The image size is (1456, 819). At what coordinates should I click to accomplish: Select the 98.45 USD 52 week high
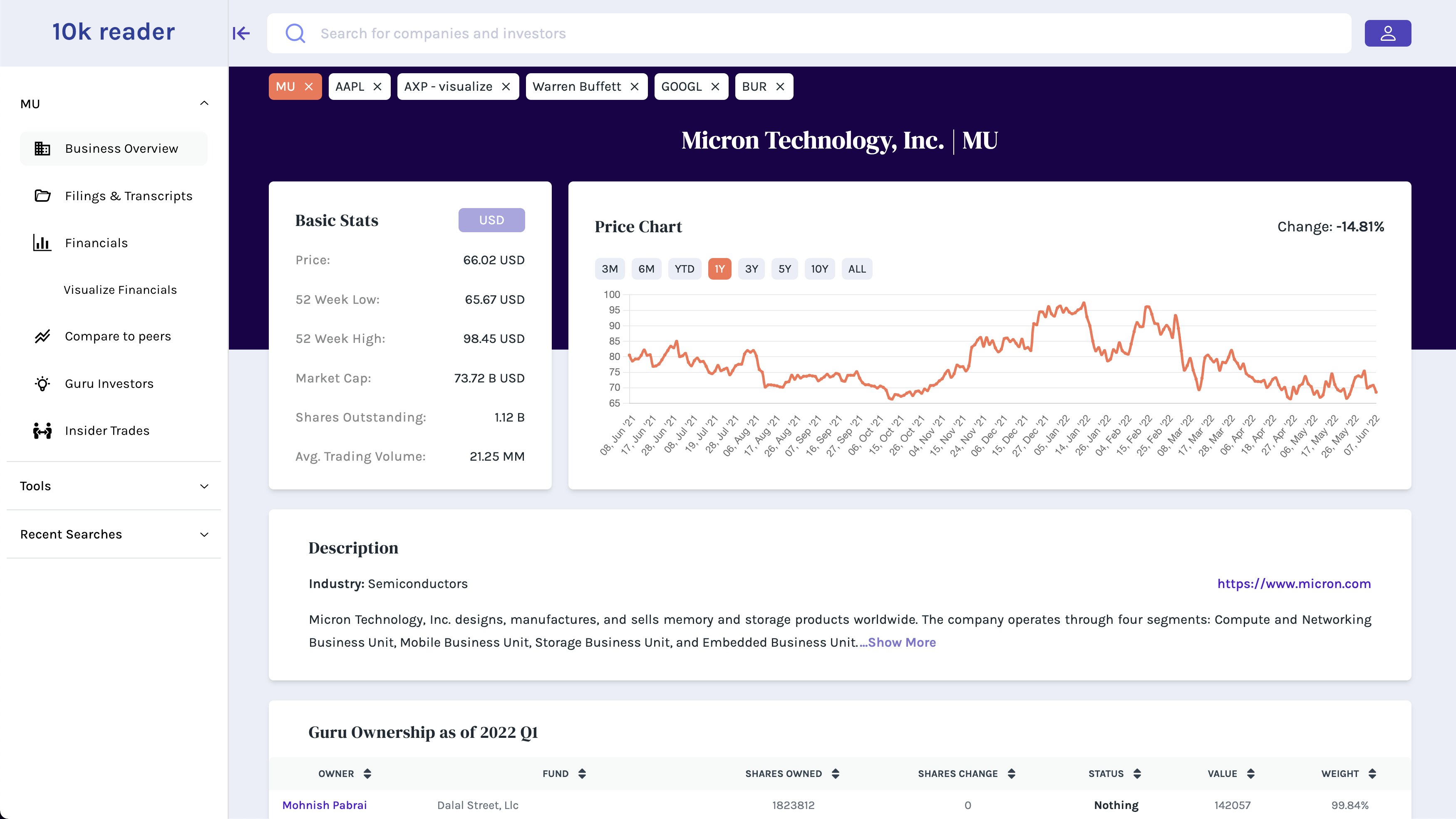(494, 339)
